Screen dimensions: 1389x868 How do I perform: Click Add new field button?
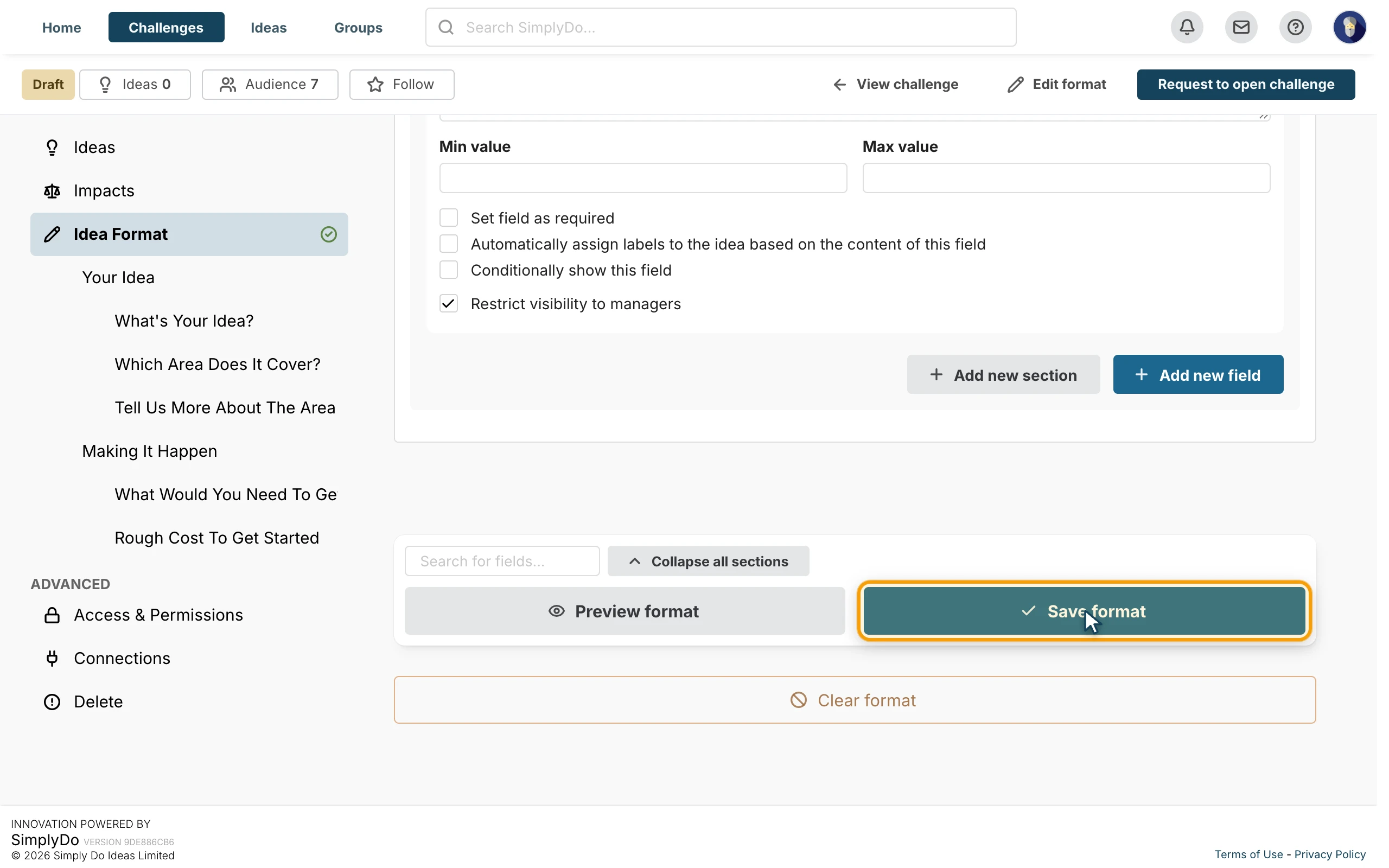[x=1198, y=374]
